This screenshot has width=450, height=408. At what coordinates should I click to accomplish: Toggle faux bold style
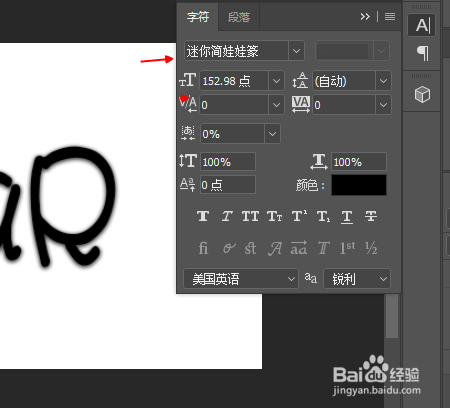point(203,216)
